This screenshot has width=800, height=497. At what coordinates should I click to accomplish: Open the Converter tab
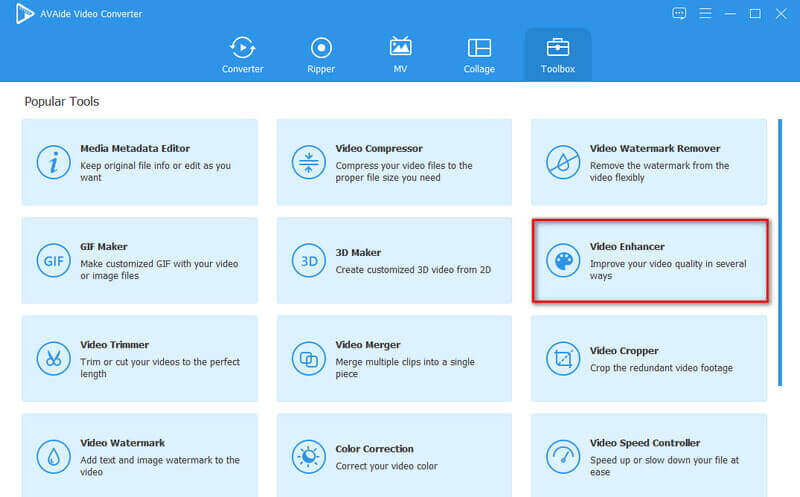click(x=242, y=55)
